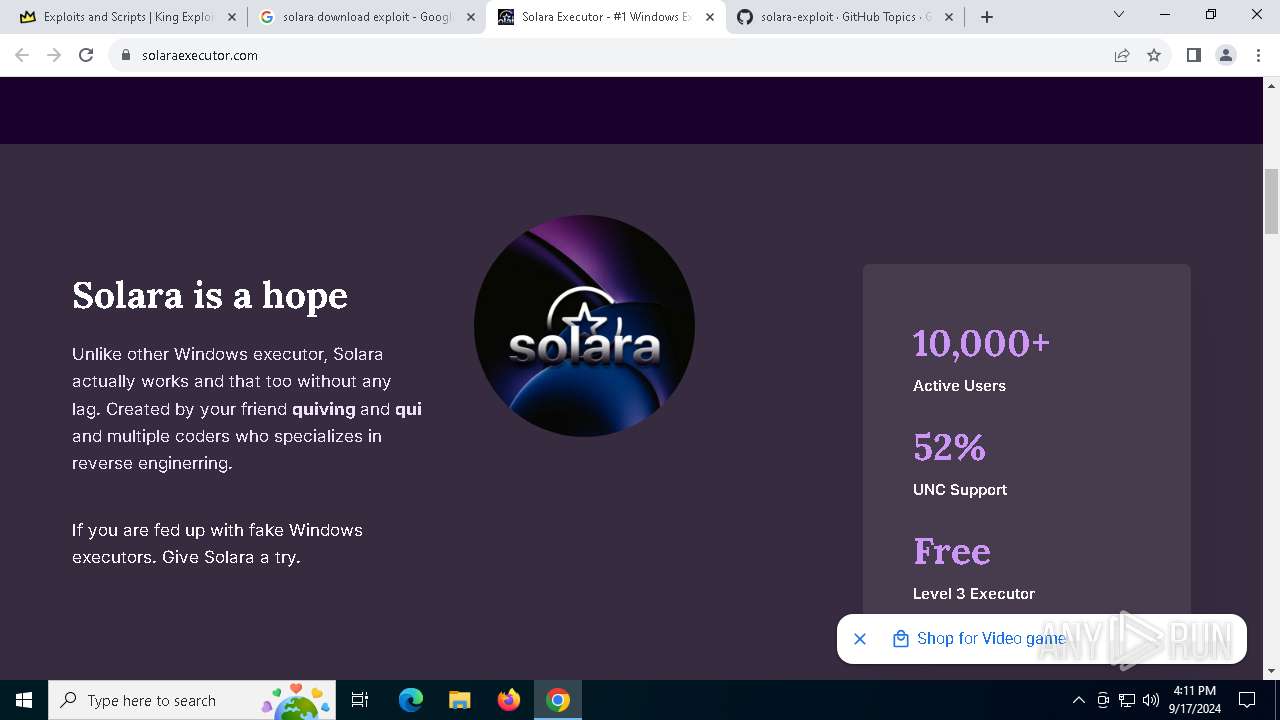Open Task View on the taskbar
The width and height of the screenshot is (1280, 720).
(x=360, y=700)
